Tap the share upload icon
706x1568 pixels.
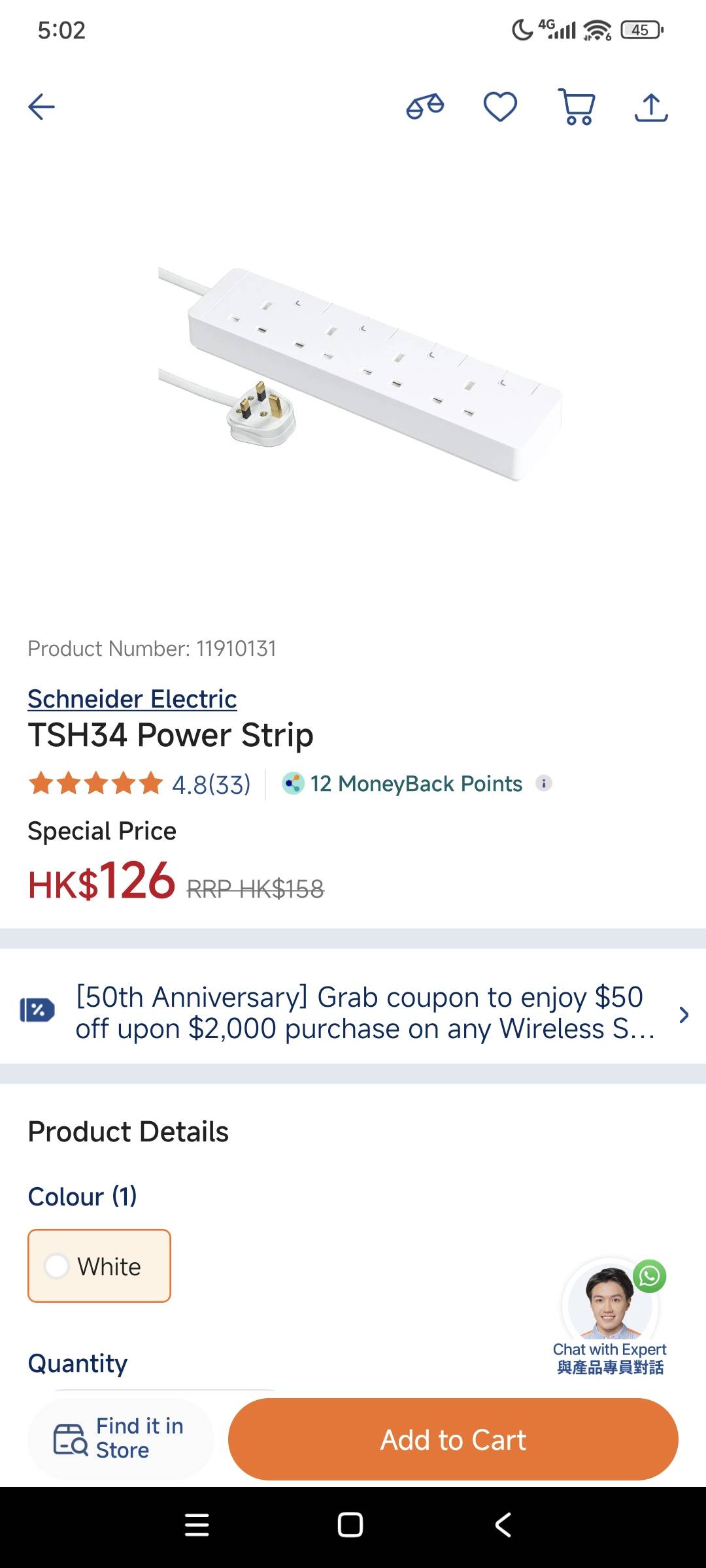pyautogui.click(x=651, y=107)
